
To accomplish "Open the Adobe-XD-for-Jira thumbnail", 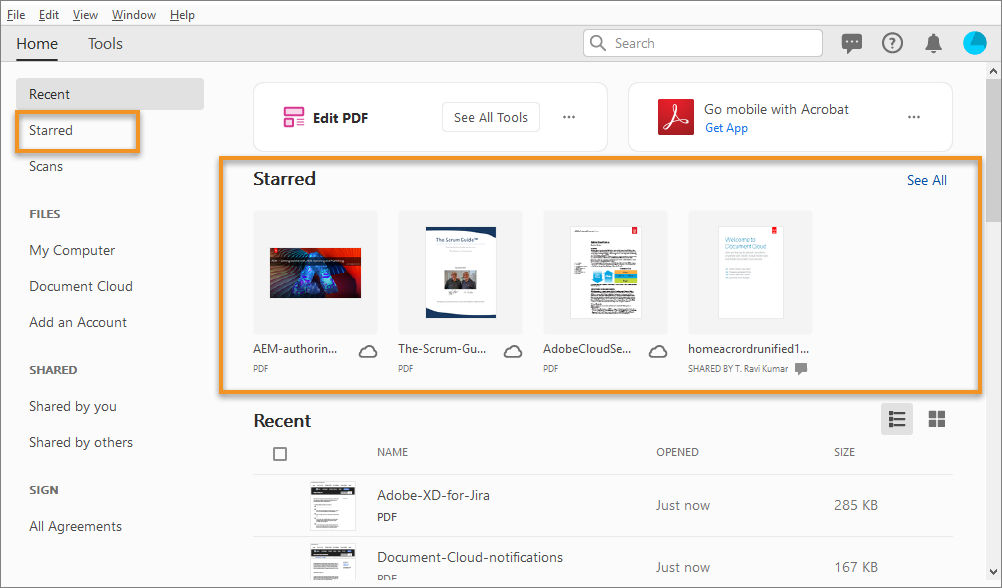I will [332, 506].
